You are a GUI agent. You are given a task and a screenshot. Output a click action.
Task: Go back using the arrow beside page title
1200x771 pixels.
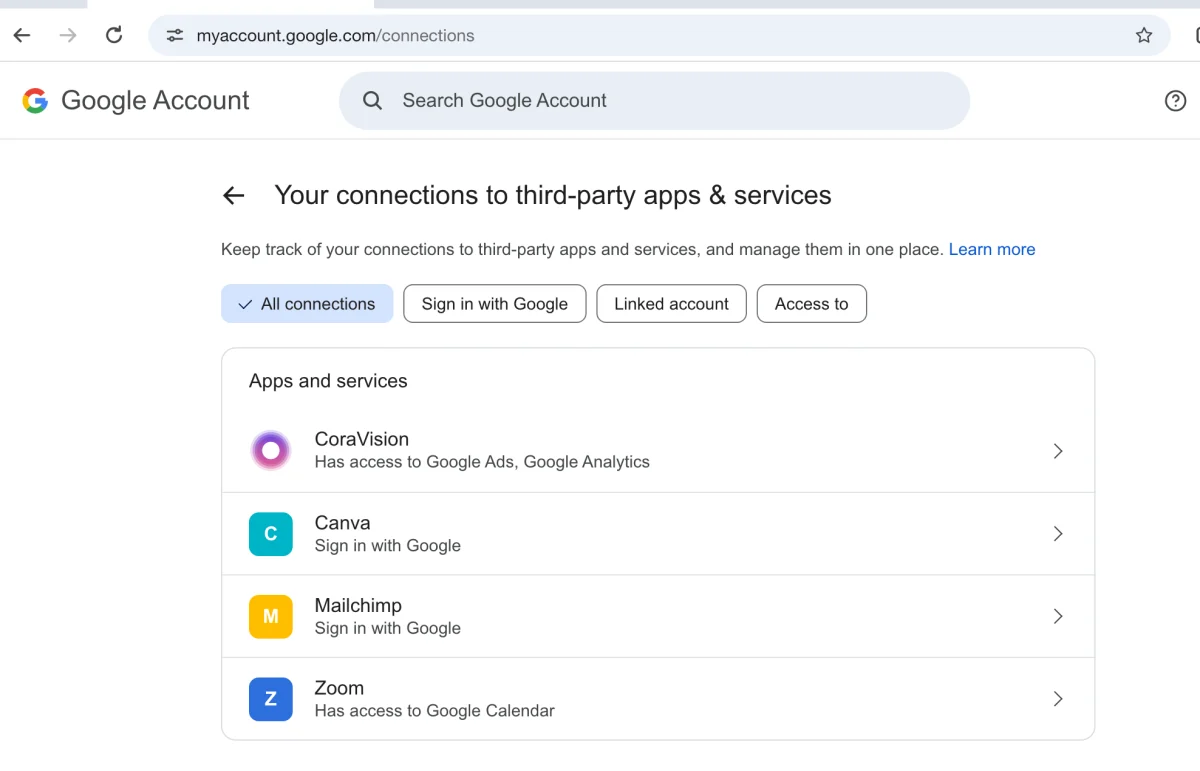pyautogui.click(x=233, y=195)
